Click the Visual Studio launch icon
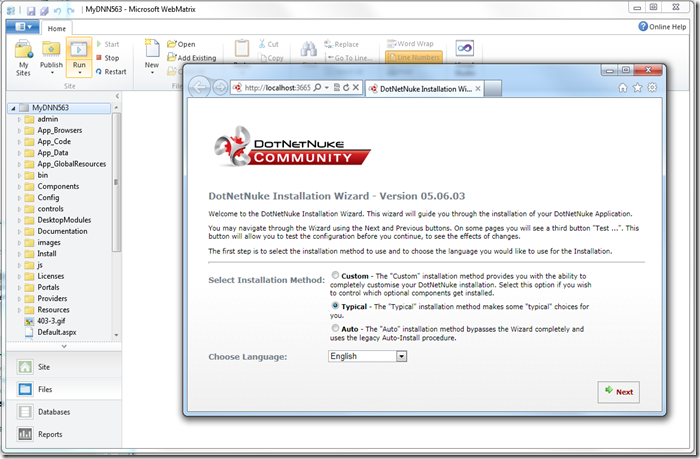 click(464, 48)
